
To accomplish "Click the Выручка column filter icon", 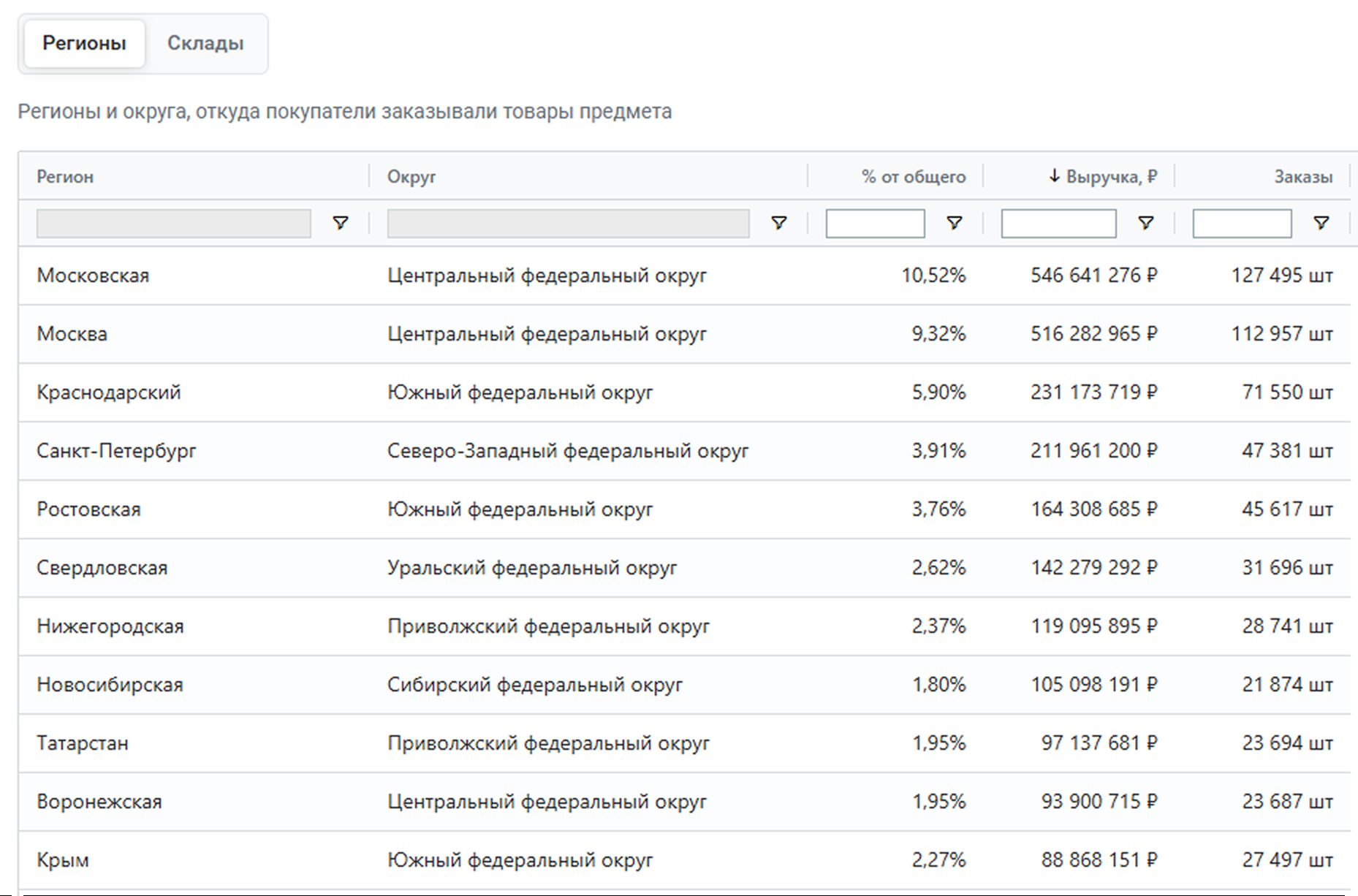I will pos(1145,223).
